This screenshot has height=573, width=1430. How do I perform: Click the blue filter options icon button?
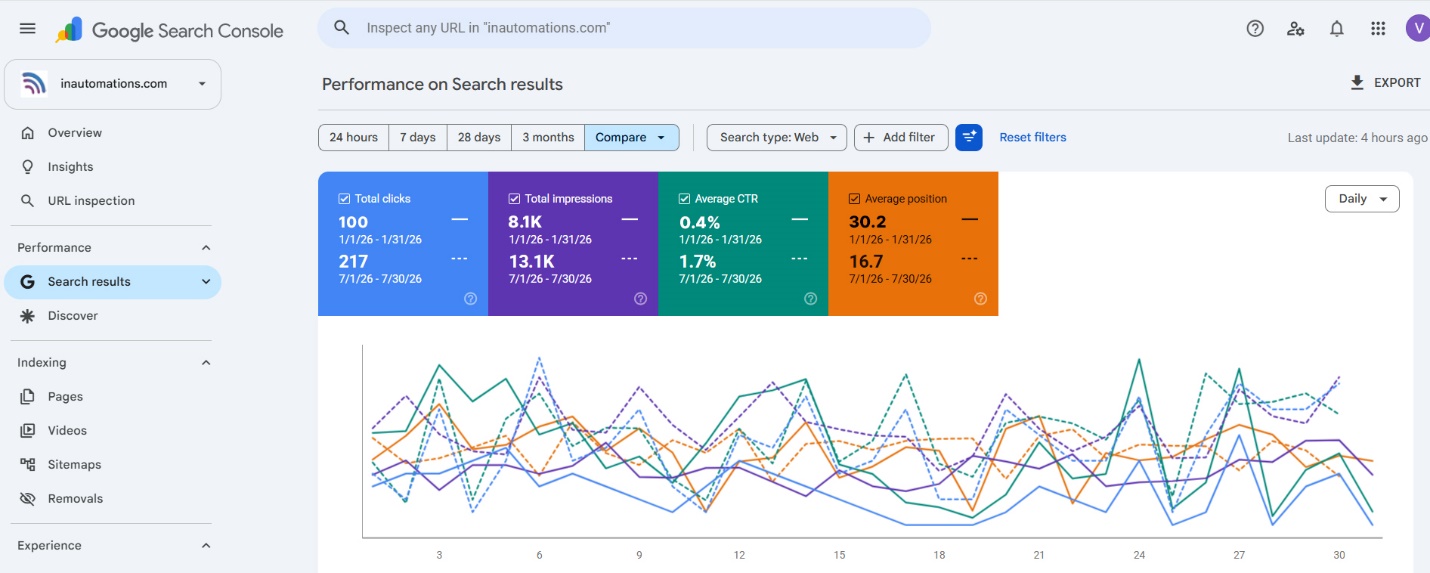point(969,137)
